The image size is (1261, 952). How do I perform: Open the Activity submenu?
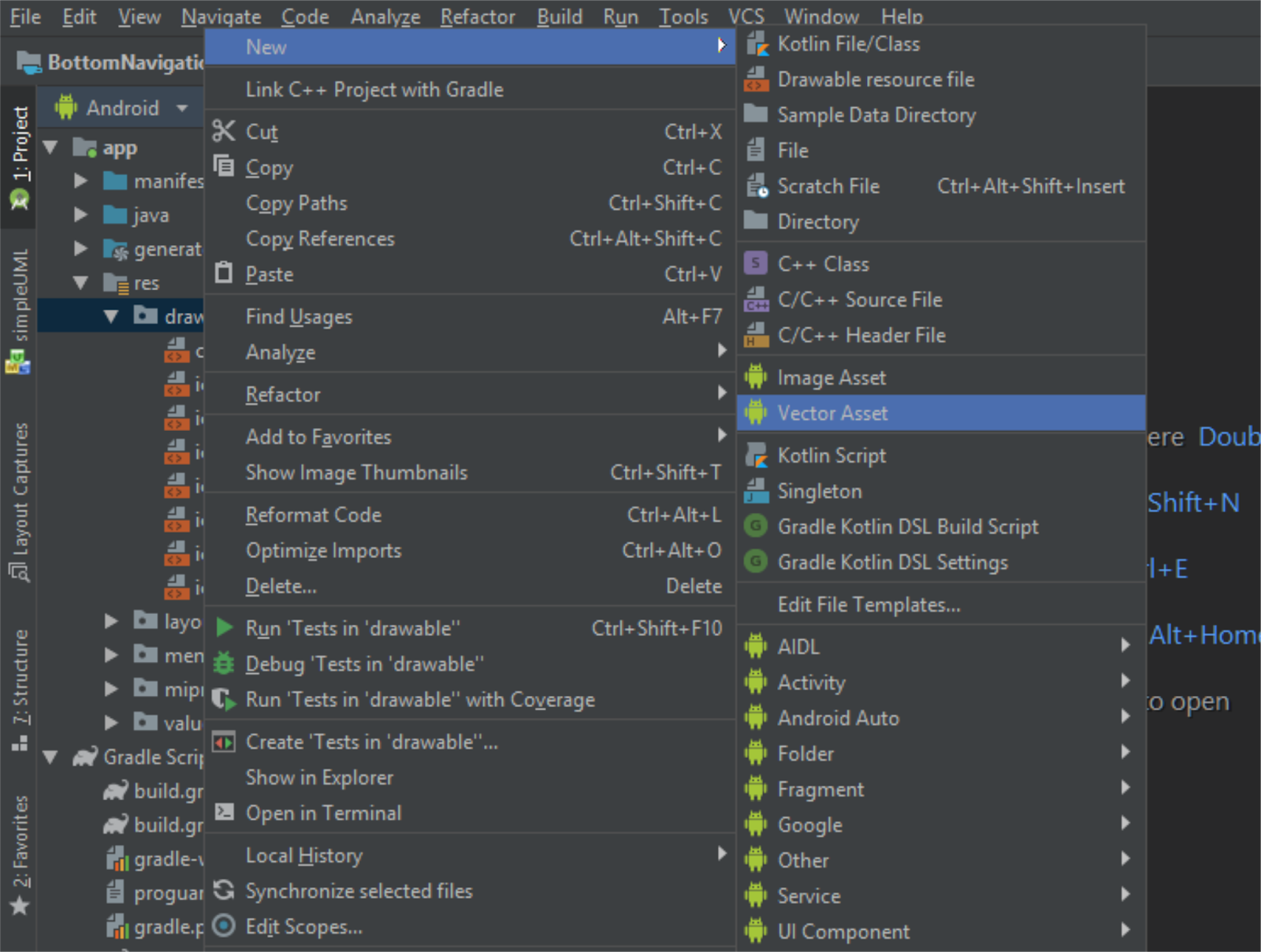coord(941,682)
